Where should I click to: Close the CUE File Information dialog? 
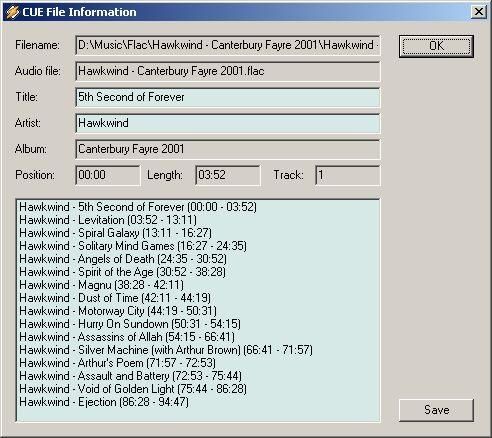(x=479, y=12)
